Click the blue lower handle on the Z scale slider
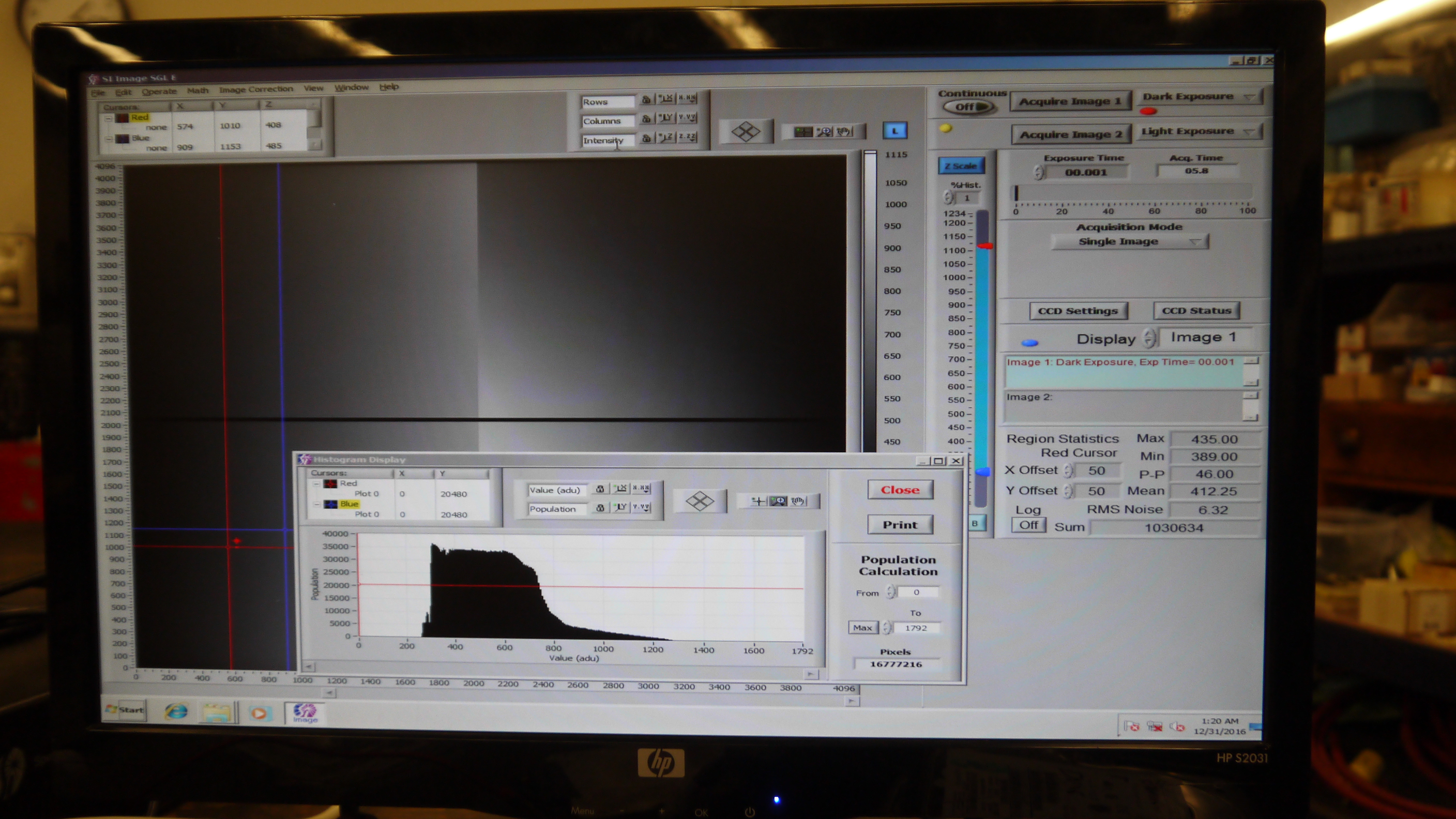1456x819 pixels. click(x=983, y=472)
